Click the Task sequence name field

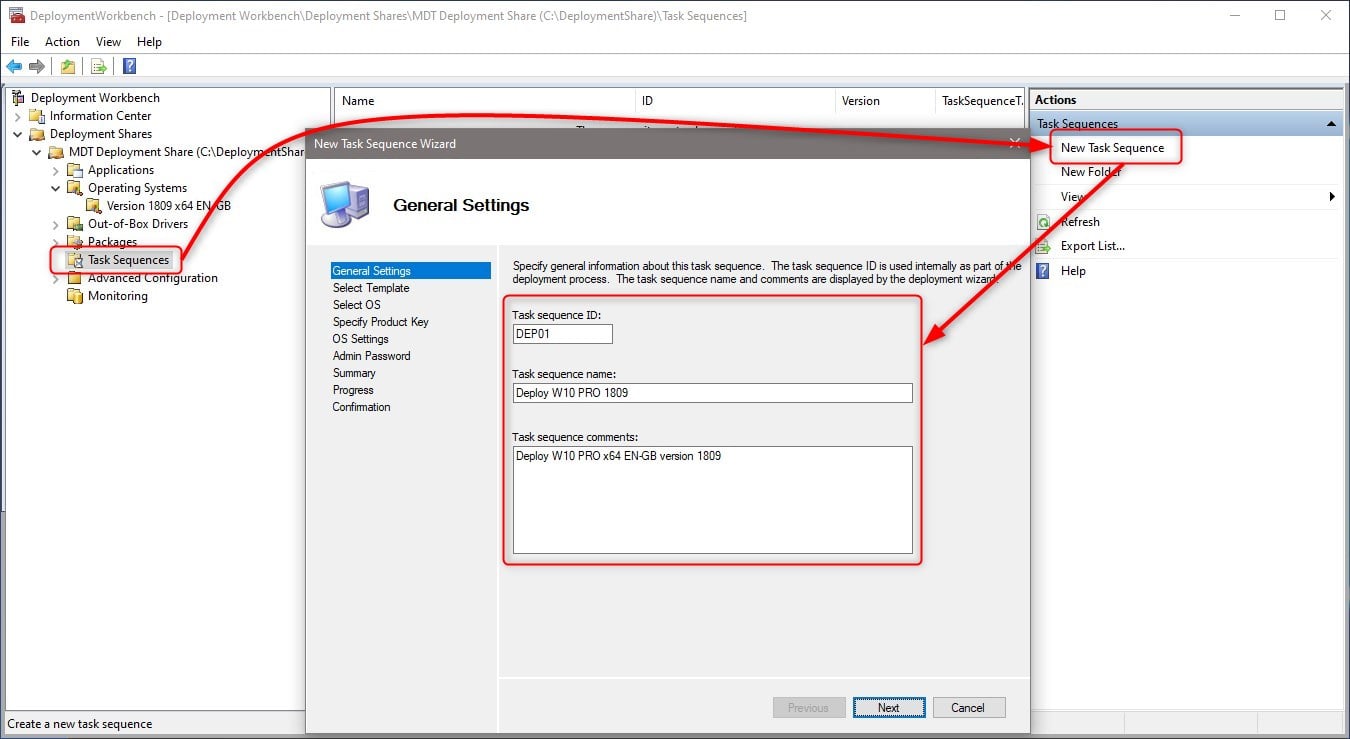point(713,393)
